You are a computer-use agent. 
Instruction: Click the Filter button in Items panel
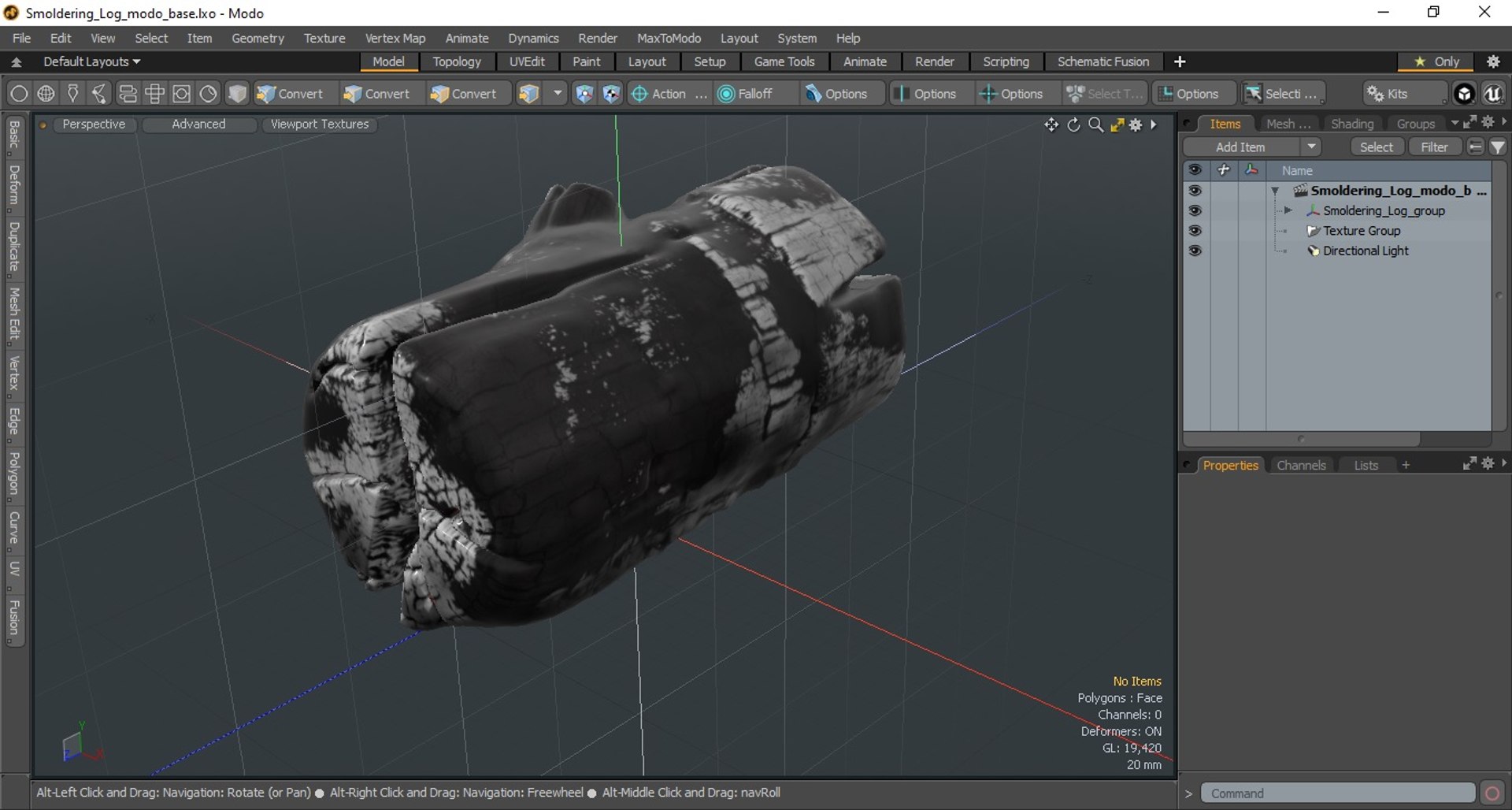[1434, 147]
